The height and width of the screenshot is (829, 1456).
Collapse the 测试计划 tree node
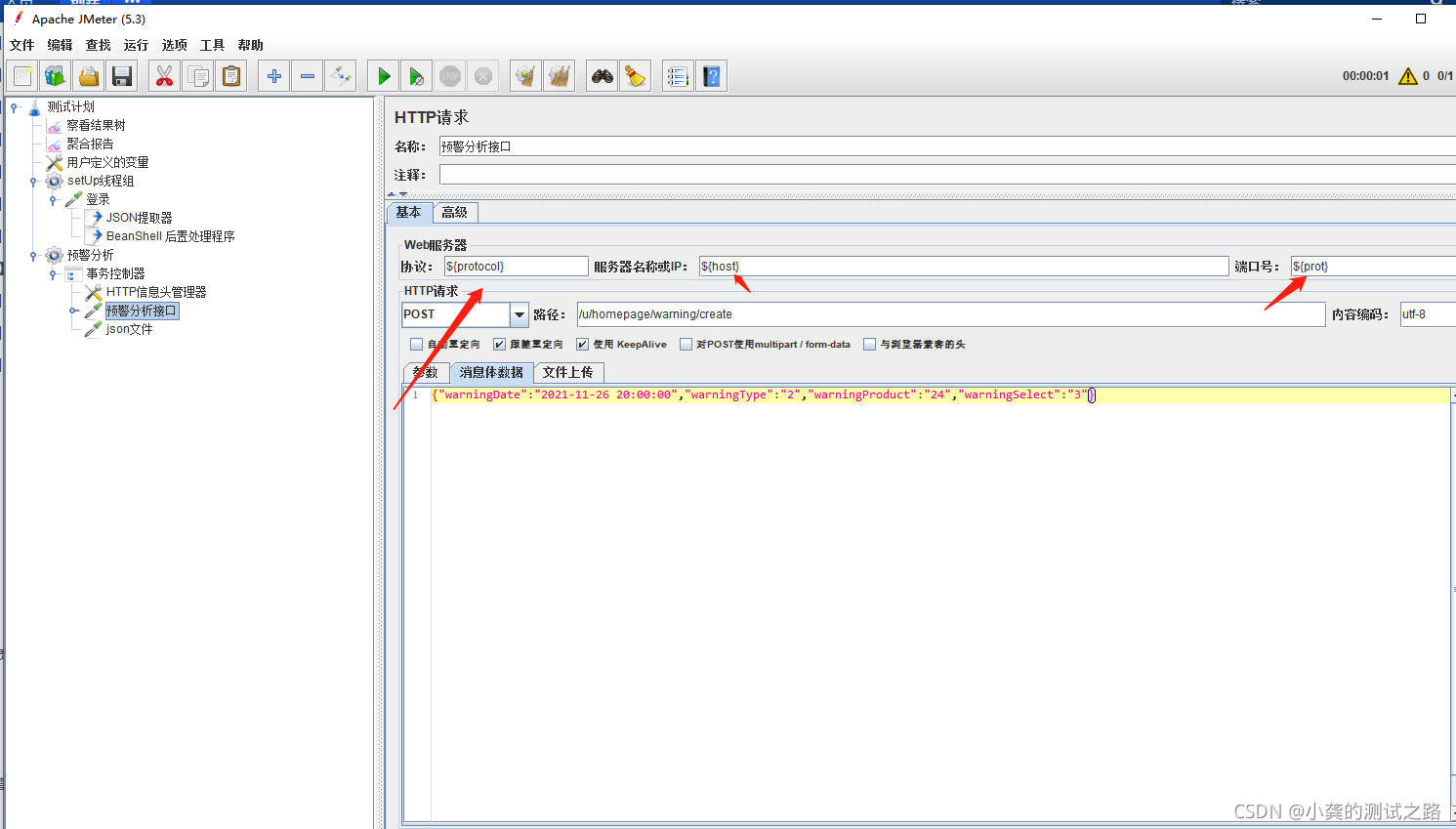[x=15, y=107]
